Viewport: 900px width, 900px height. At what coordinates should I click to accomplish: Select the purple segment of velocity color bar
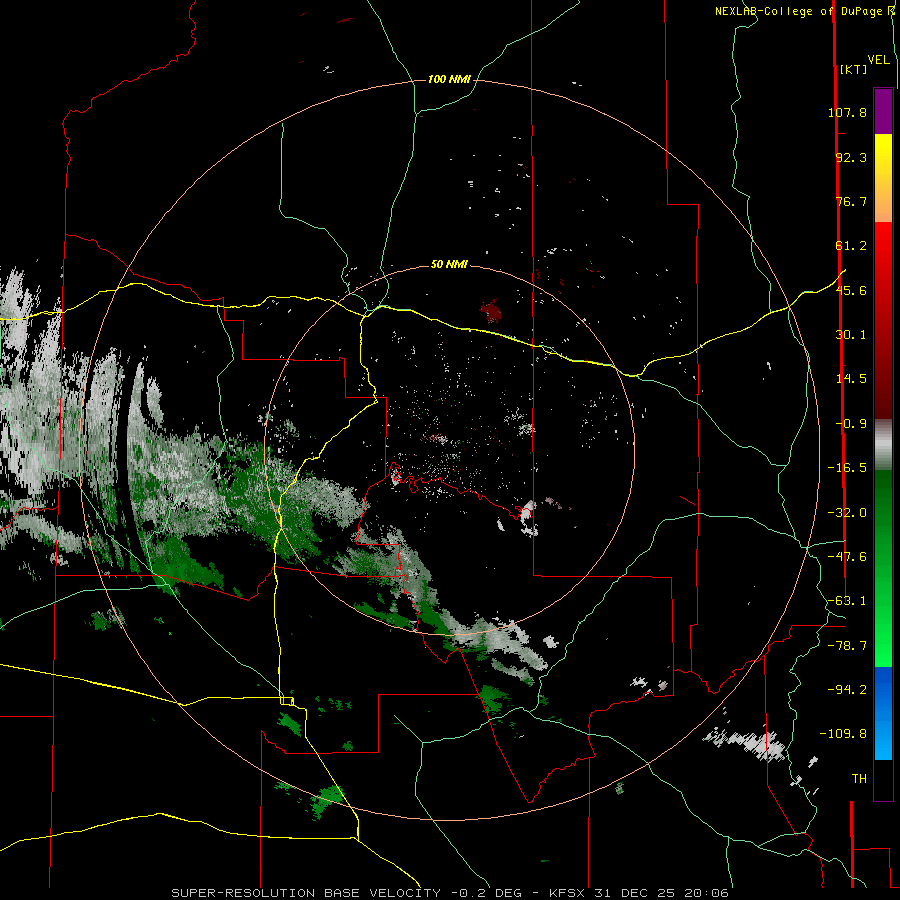tap(883, 111)
